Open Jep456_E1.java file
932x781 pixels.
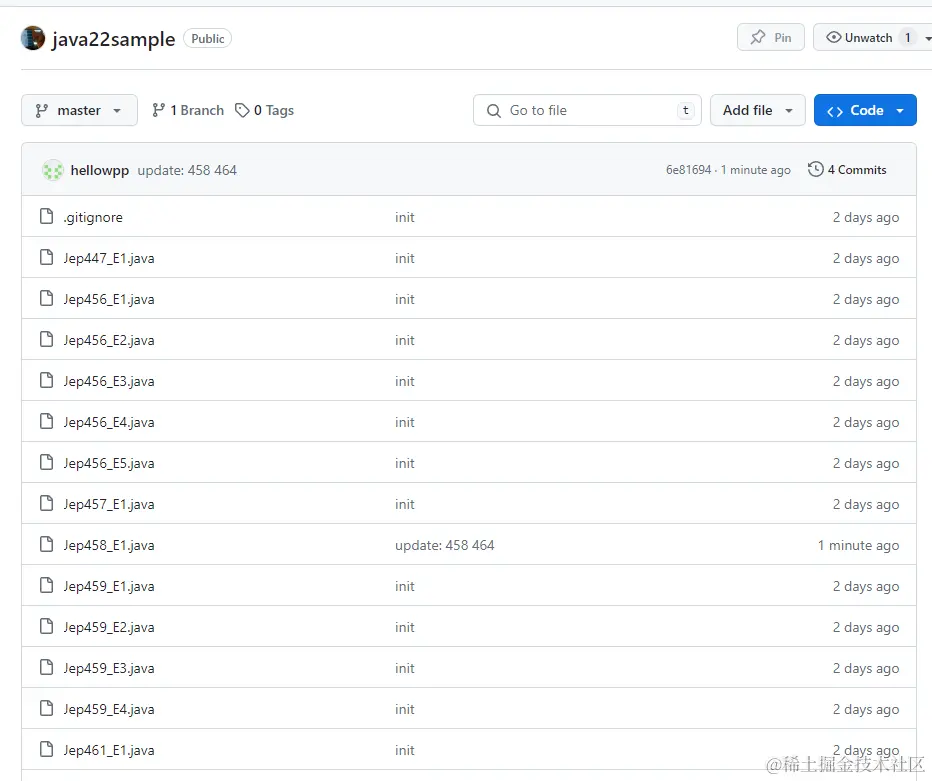pos(109,299)
